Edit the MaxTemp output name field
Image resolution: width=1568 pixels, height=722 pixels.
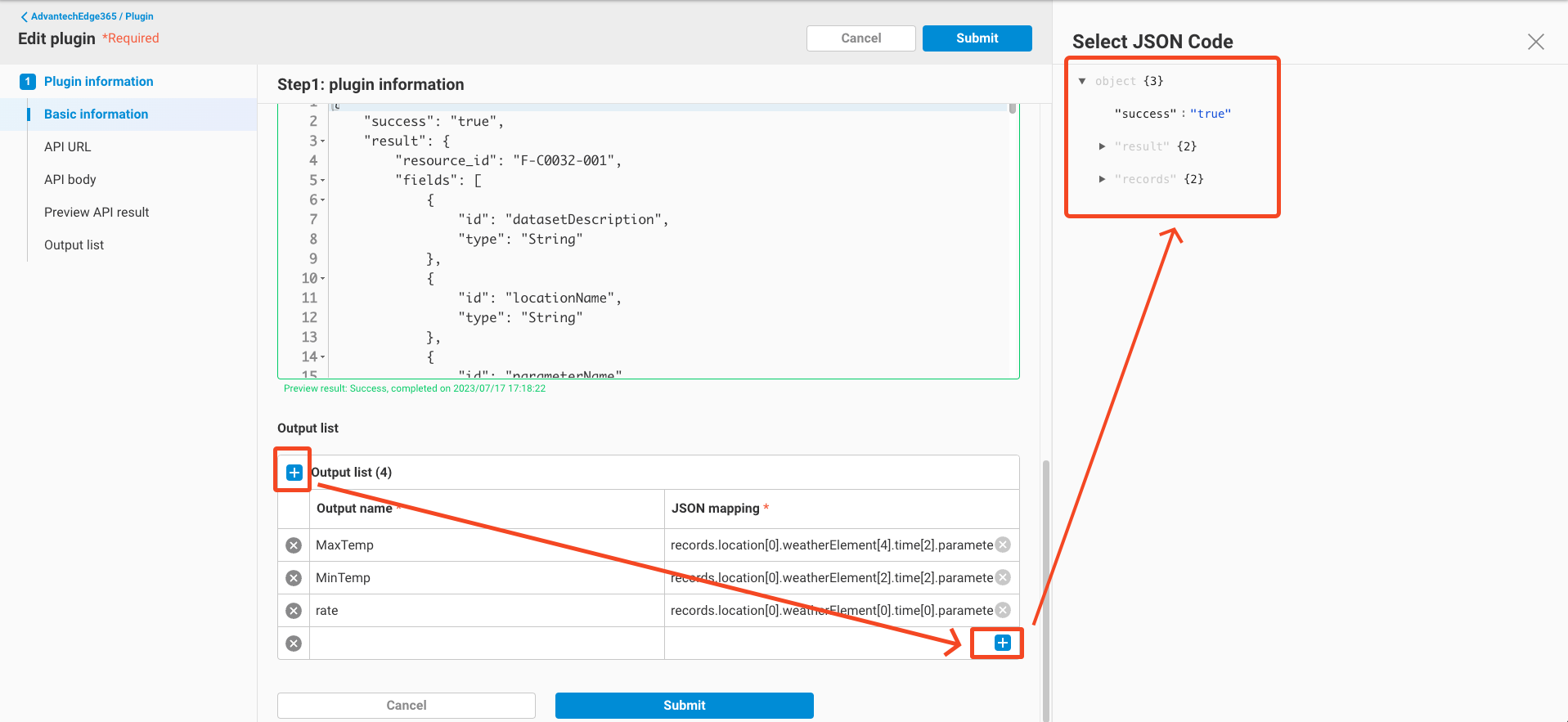(487, 545)
